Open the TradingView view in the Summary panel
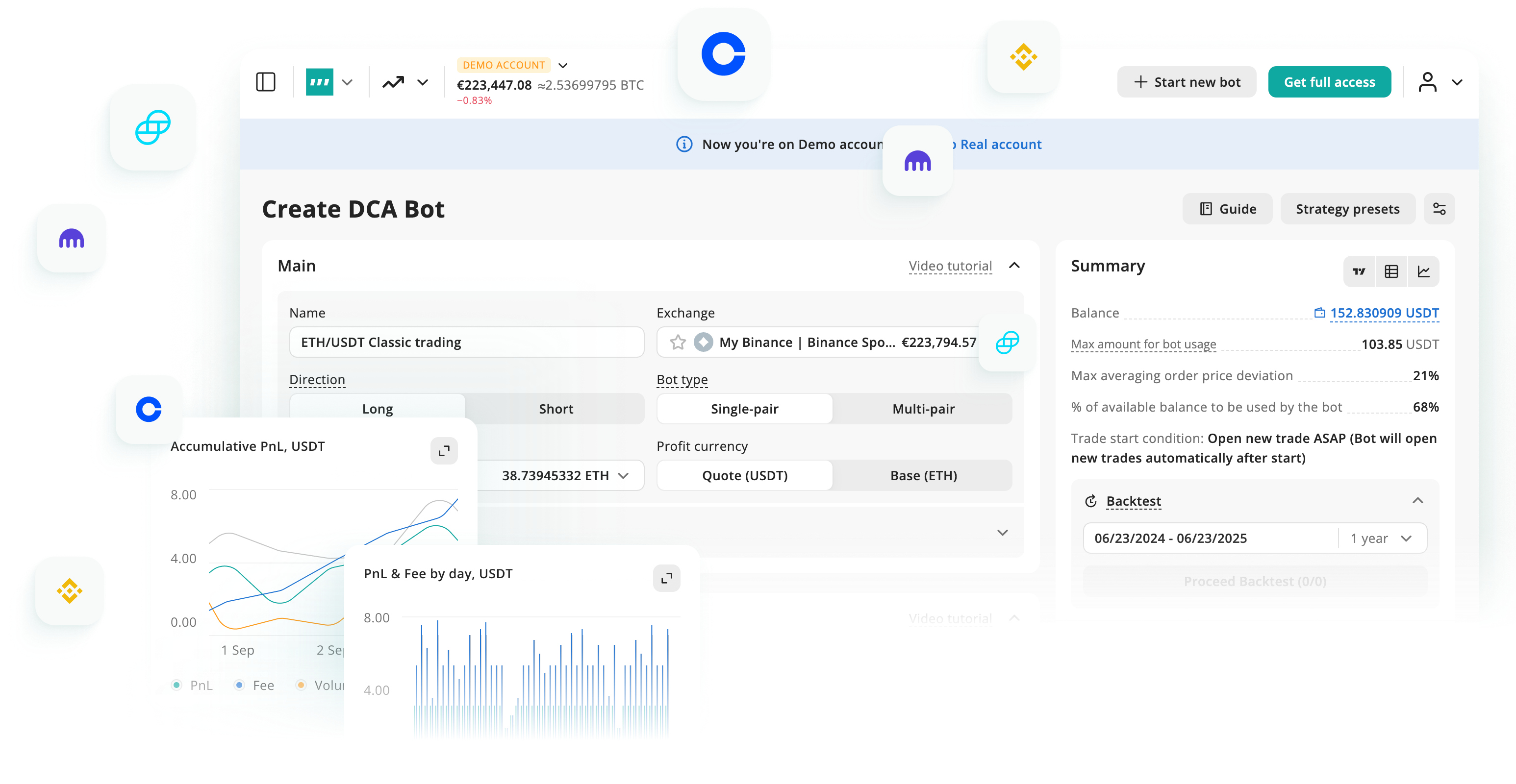The height and width of the screenshot is (784, 1516). [x=1359, y=271]
